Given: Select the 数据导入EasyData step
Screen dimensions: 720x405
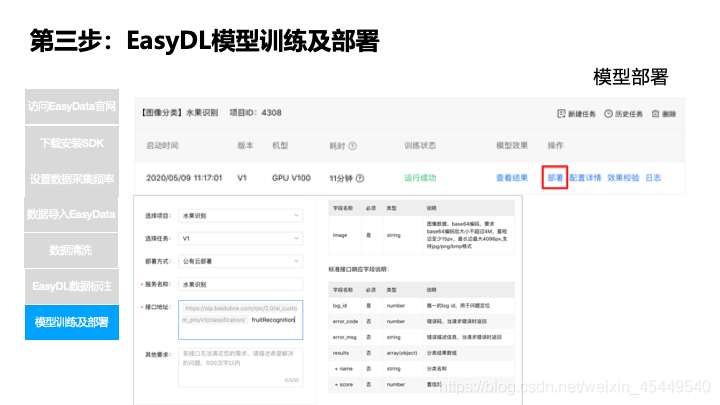Looking at the screenshot, I should [x=71, y=214].
